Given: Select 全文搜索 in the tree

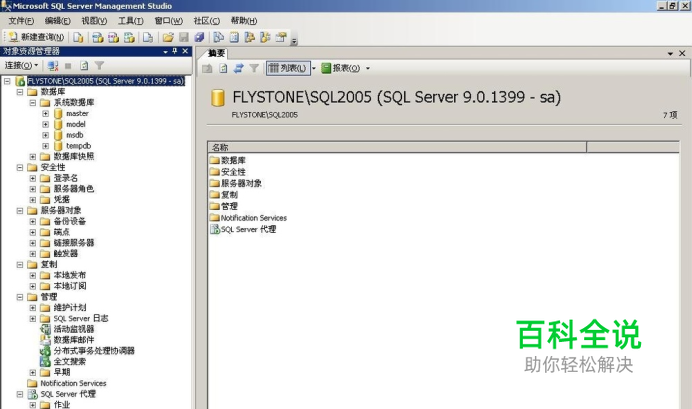Looking at the screenshot, I should tap(69, 362).
